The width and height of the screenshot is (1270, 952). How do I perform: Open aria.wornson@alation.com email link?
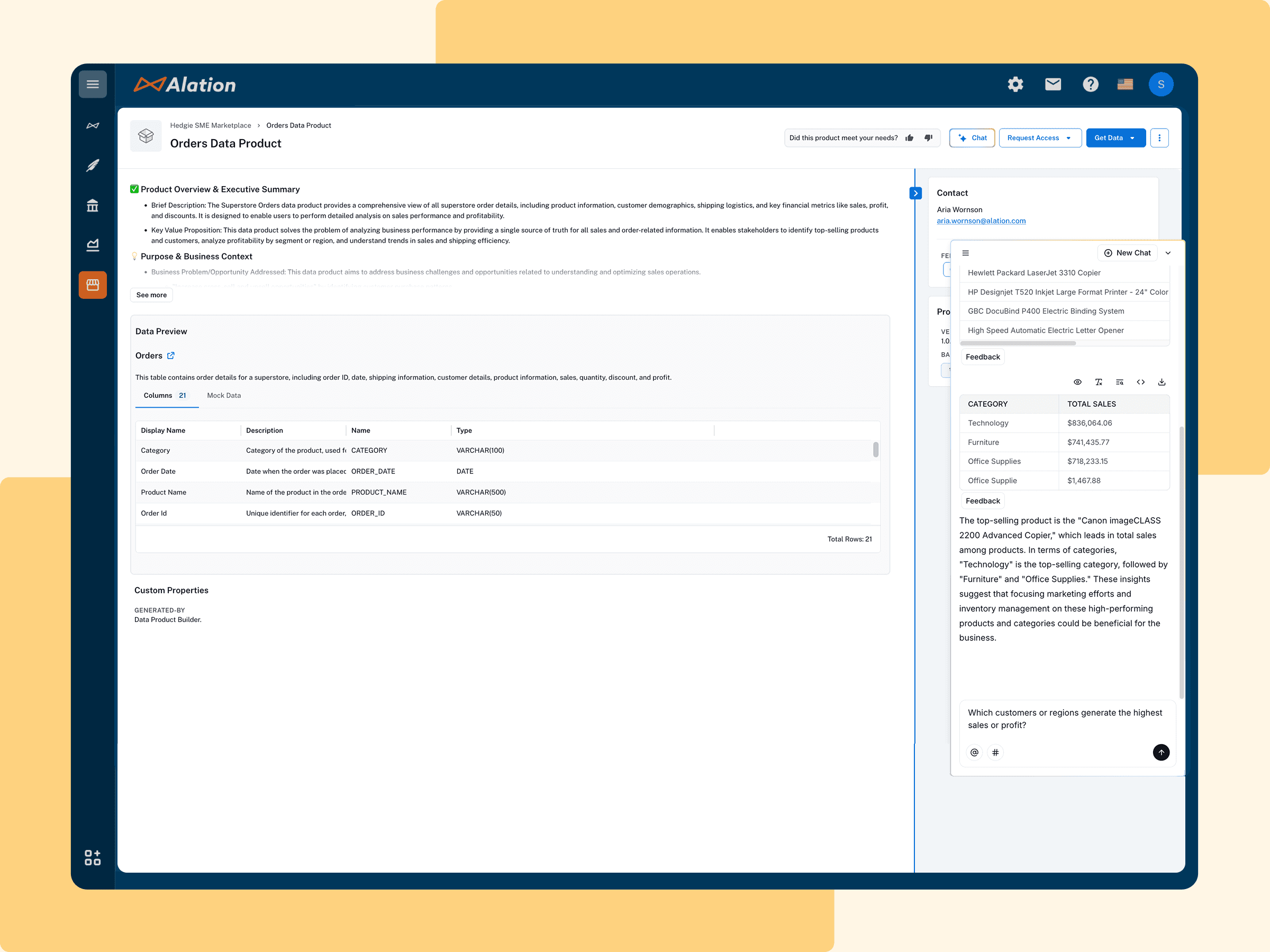pos(981,221)
